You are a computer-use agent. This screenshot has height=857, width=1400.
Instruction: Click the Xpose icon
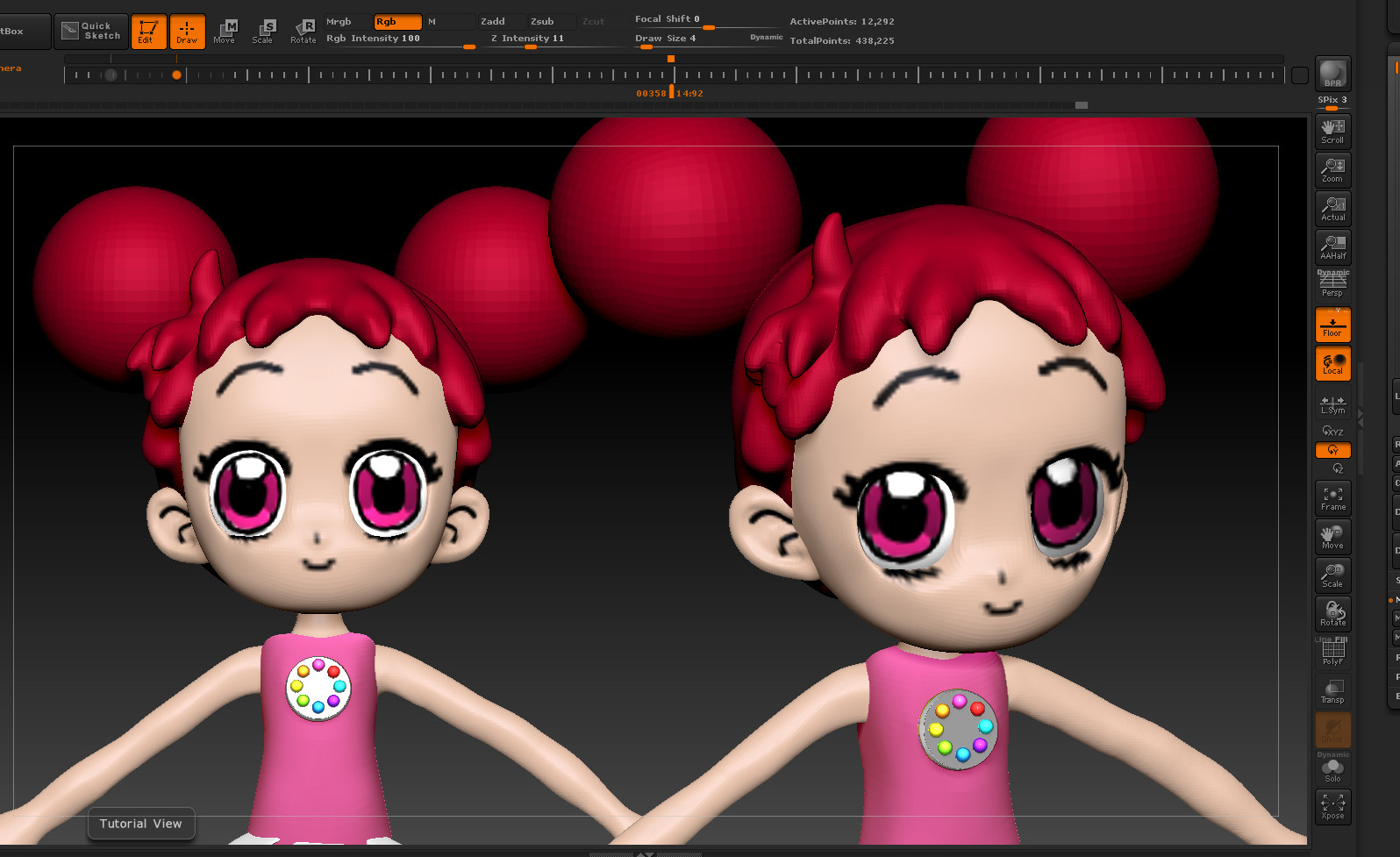[x=1332, y=807]
